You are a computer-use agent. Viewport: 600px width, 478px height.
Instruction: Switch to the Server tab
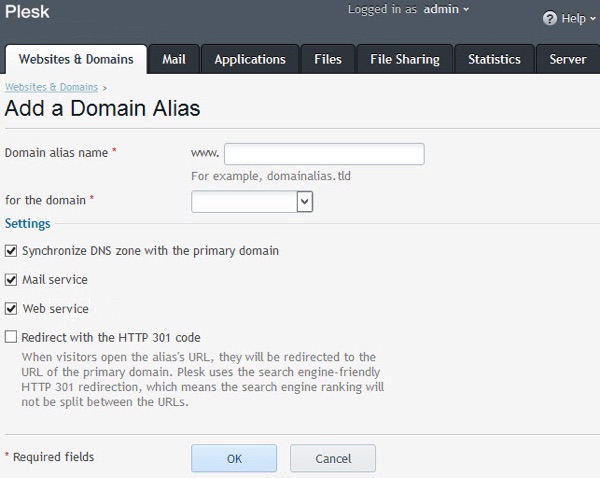click(568, 59)
